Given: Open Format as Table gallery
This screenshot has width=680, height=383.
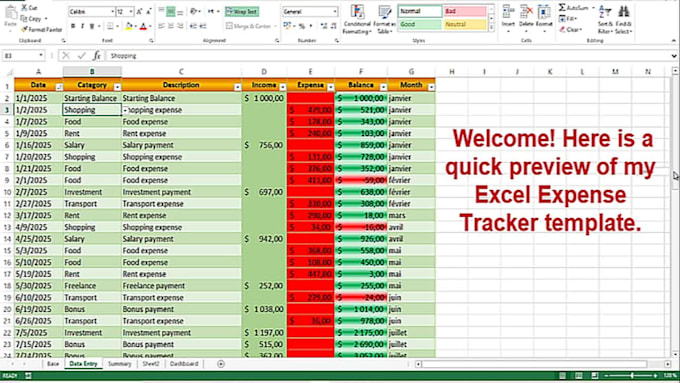Looking at the screenshot, I should pyautogui.click(x=384, y=20).
